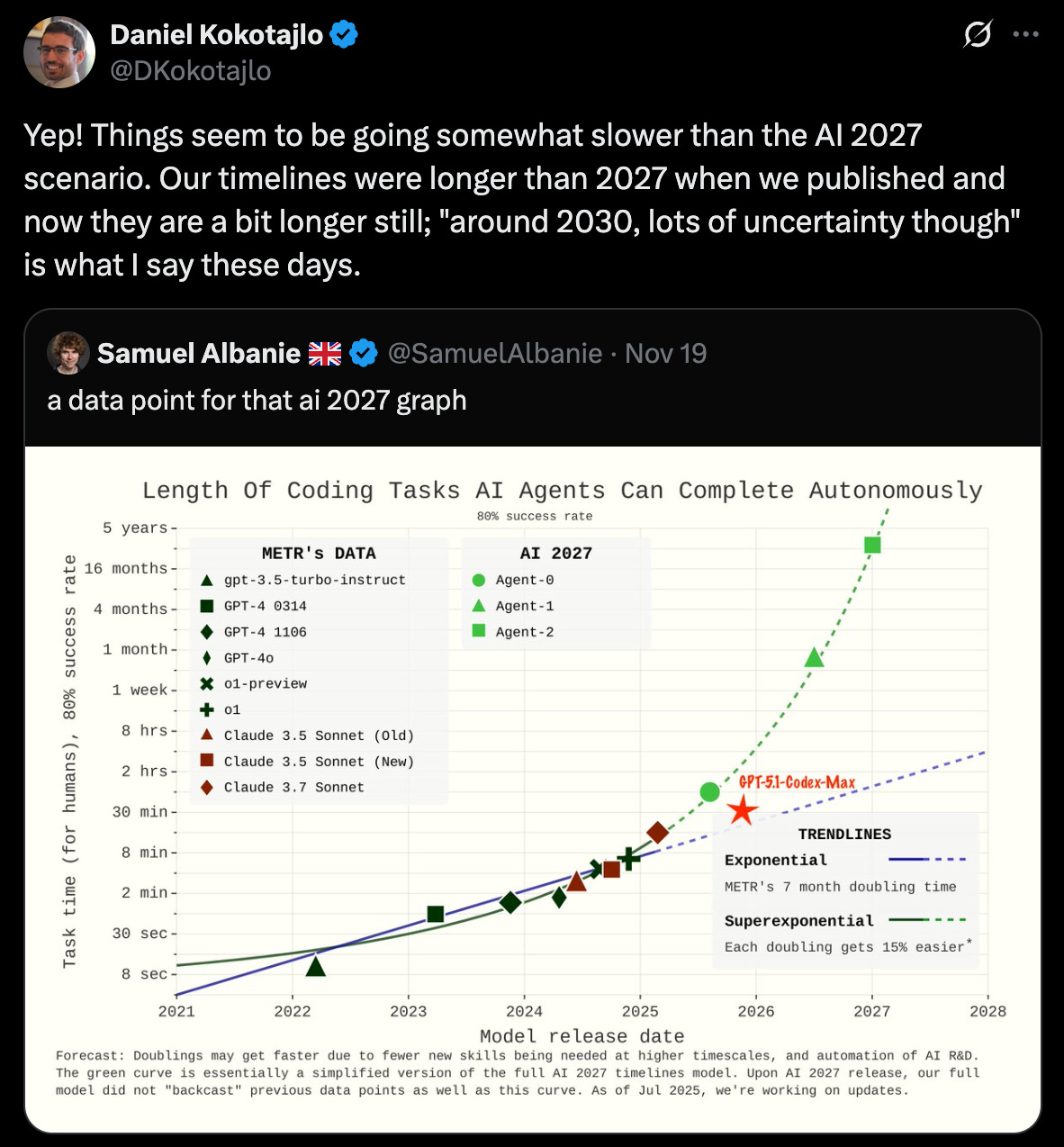Click the Agent-2 green square on curve
This screenshot has height=1147, width=1064.
pos(872,545)
